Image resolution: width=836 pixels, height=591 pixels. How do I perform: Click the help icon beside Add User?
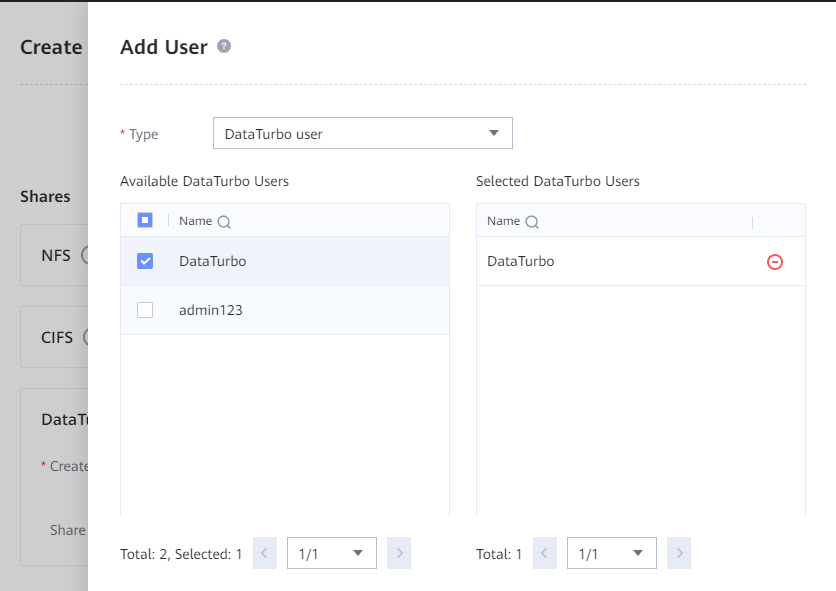(224, 46)
